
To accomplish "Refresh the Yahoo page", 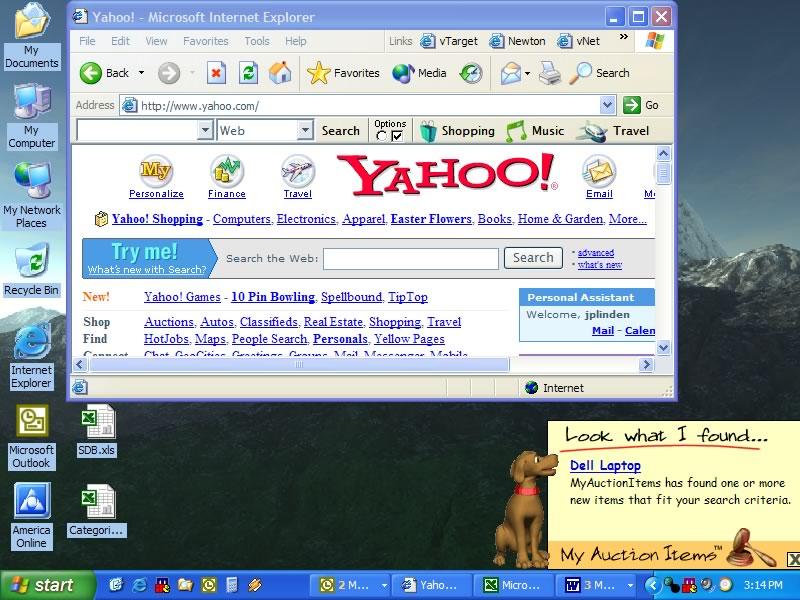I will pos(248,73).
